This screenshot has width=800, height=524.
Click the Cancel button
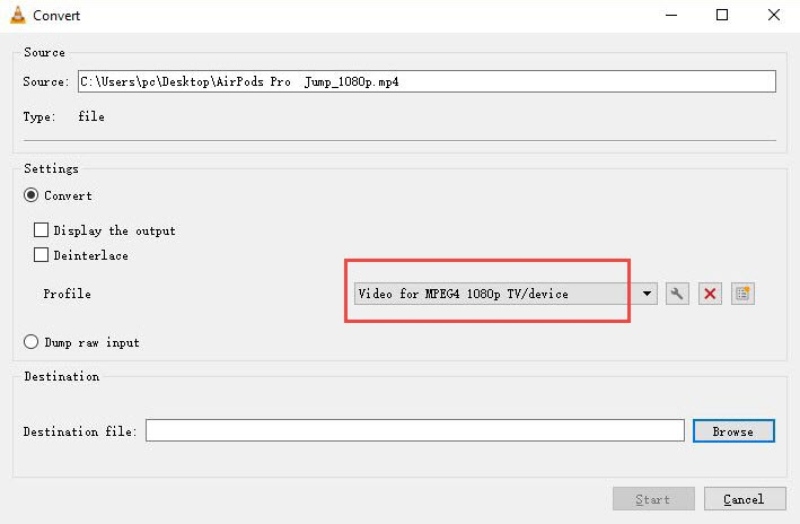743,499
